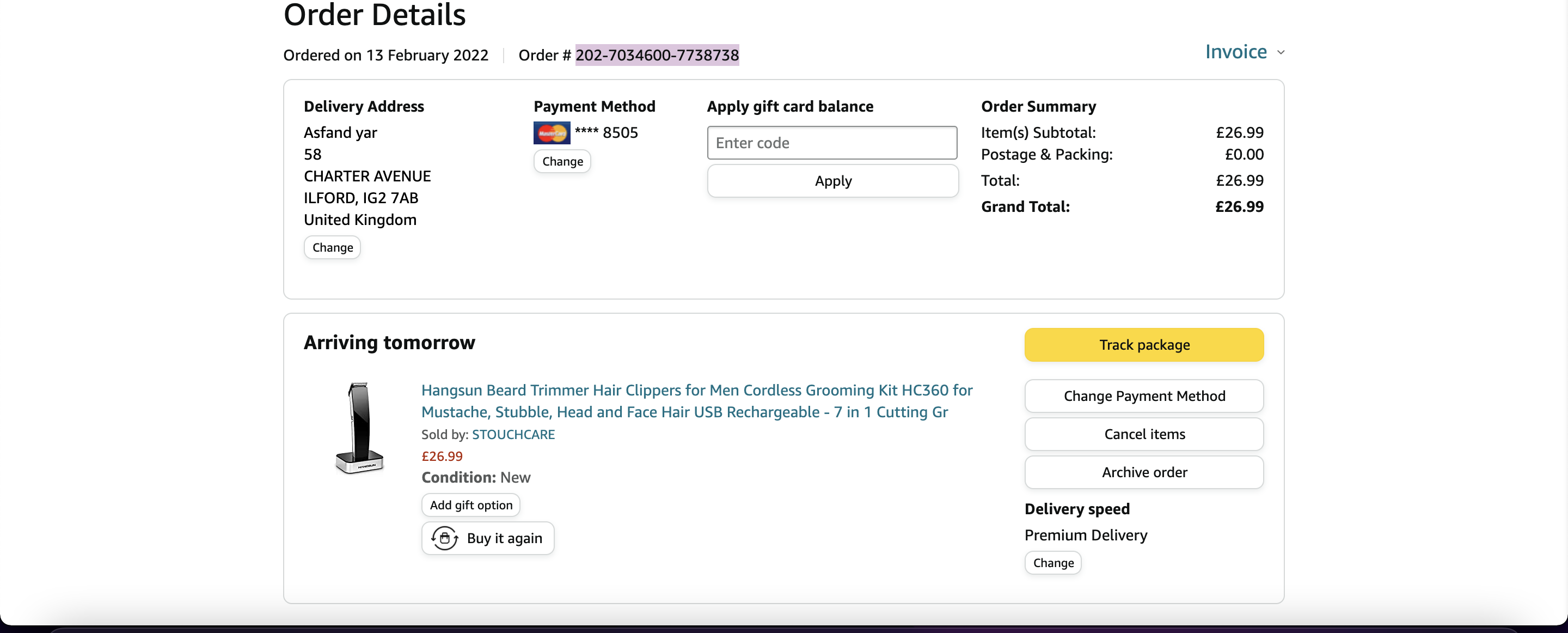Screen dimensions: 1568x633
Task: Open the beard trimmer product thumbnail
Action: [x=360, y=427]
